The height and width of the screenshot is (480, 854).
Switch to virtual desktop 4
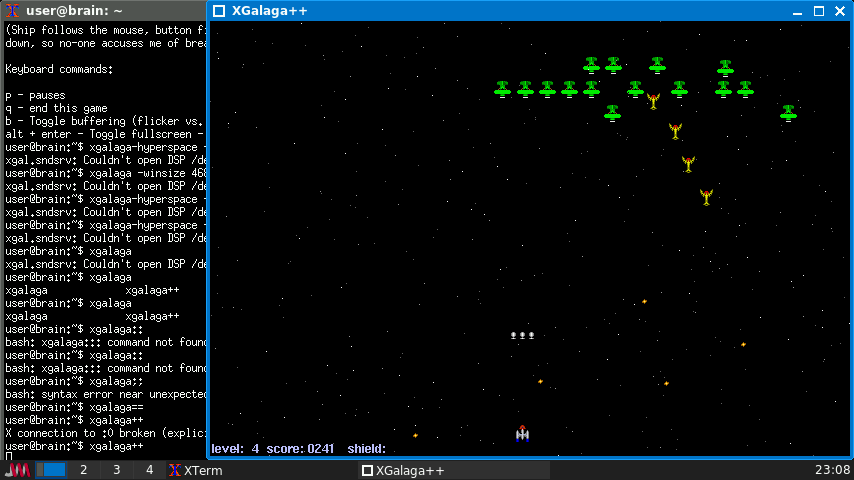point(149,470)
